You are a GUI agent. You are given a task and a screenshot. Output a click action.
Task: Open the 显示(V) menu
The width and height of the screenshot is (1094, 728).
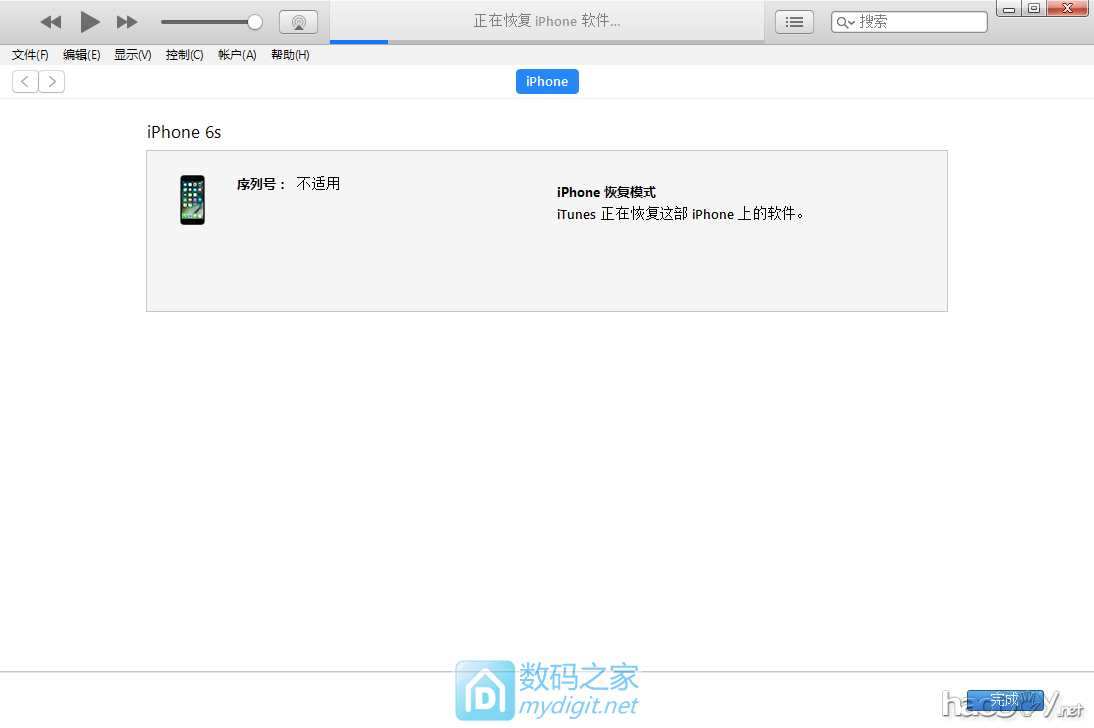click(x=131, y=55)
